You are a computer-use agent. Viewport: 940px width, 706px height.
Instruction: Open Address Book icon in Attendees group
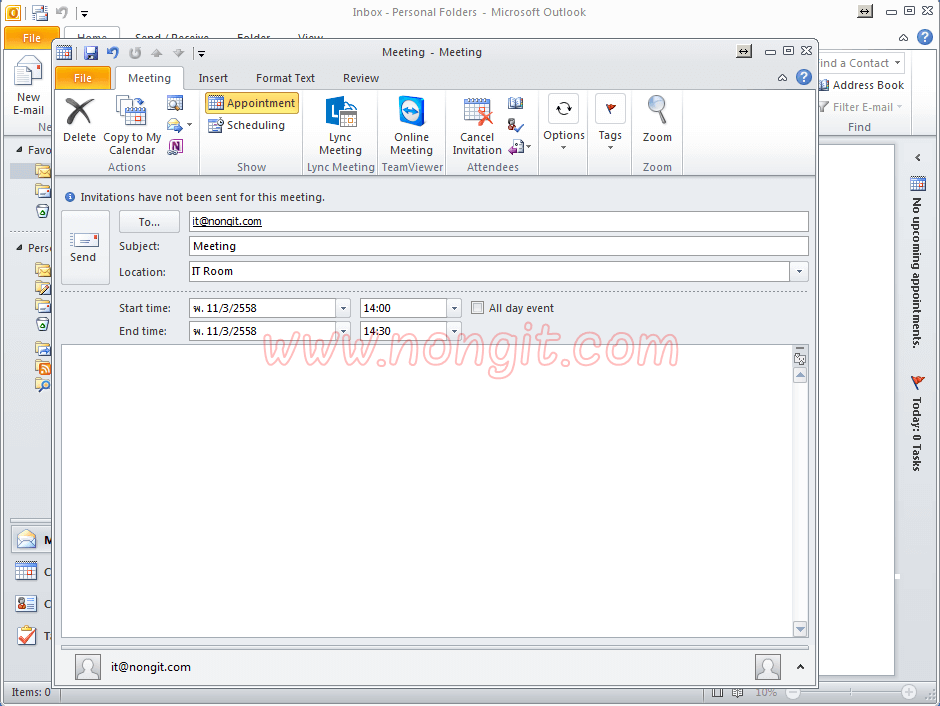tap(516, 103)
